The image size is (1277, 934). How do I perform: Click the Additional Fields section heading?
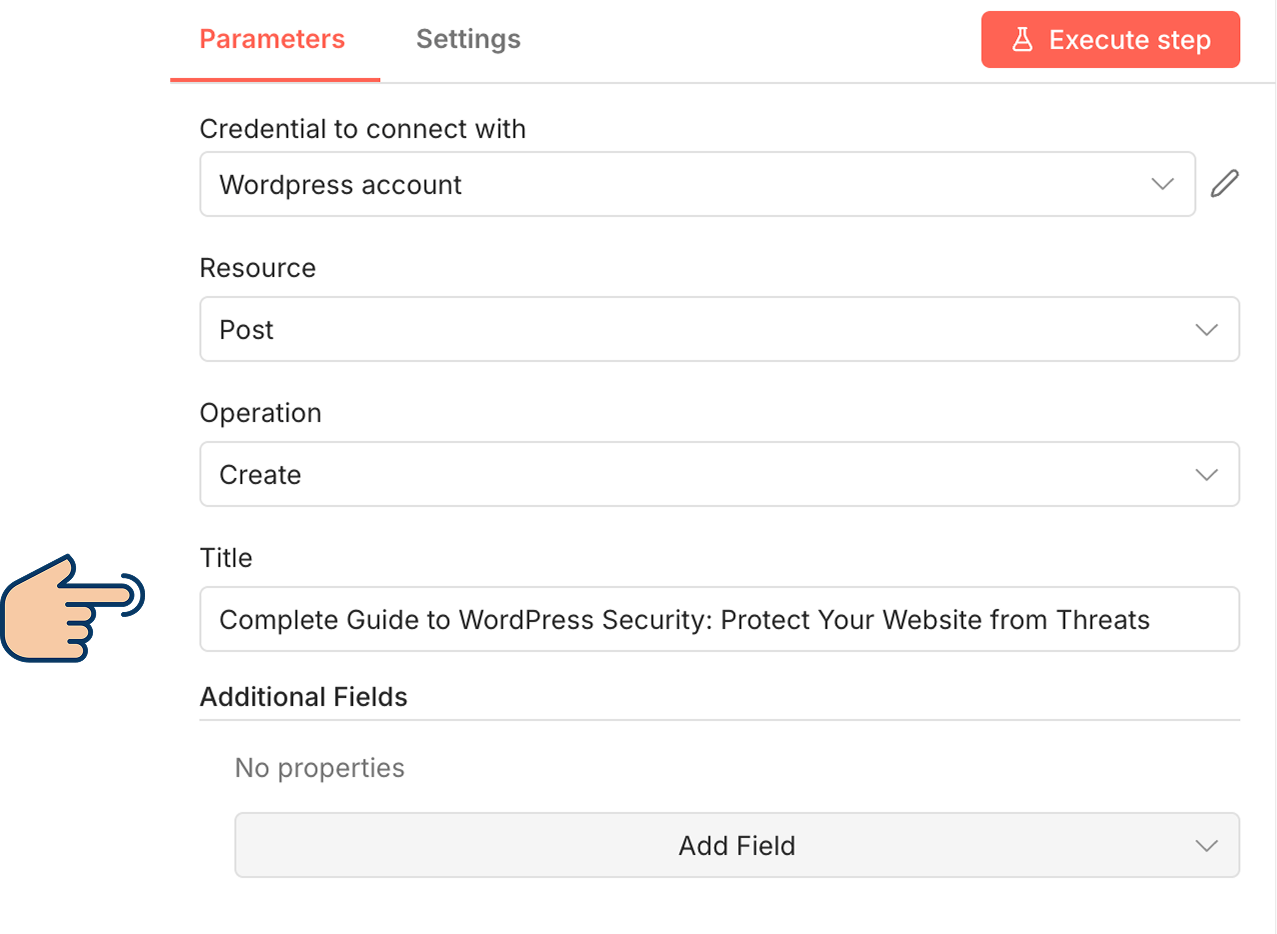click(303, 697)
